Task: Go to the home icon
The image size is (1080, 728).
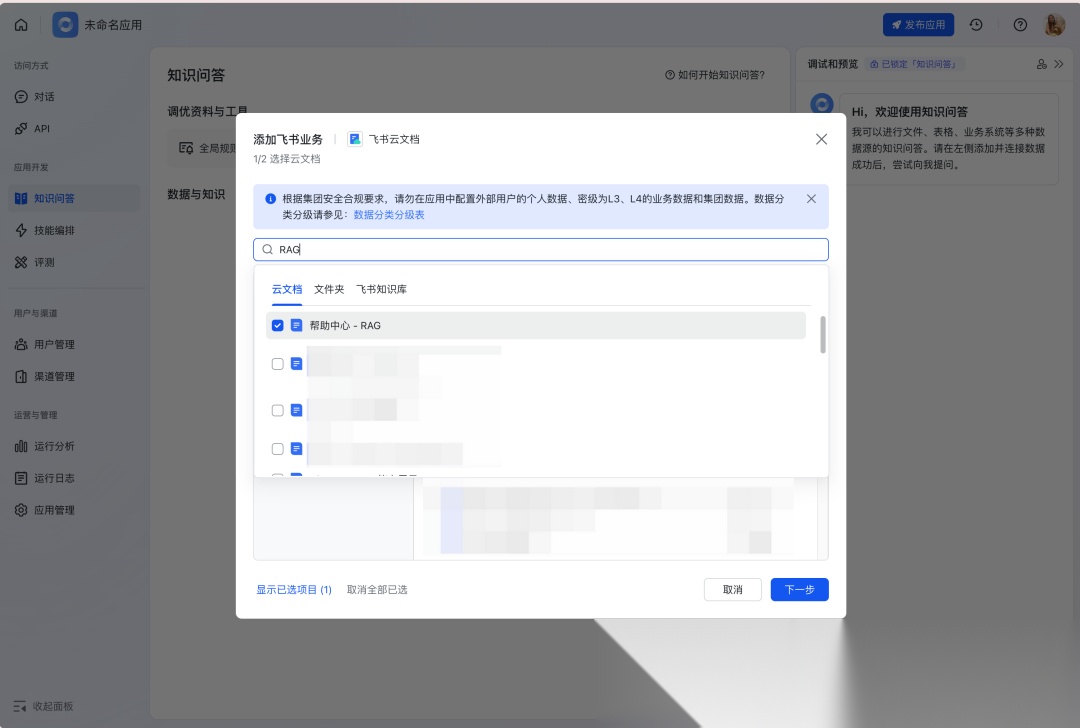Action: 21,25
